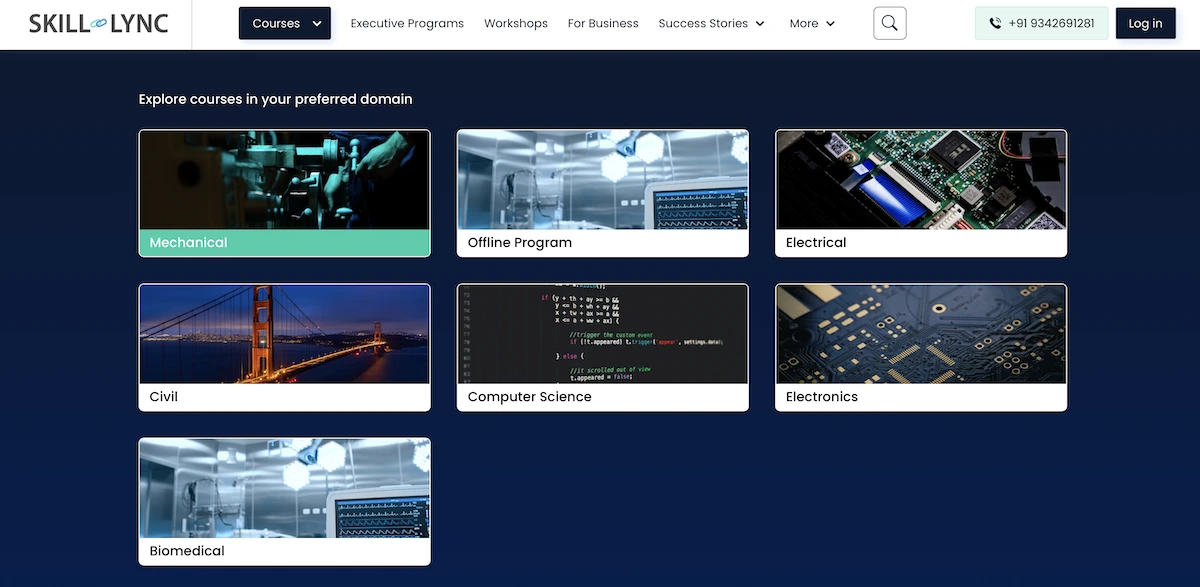
Task: Open the search magnifier icon
Action: [x=889, y=23]
